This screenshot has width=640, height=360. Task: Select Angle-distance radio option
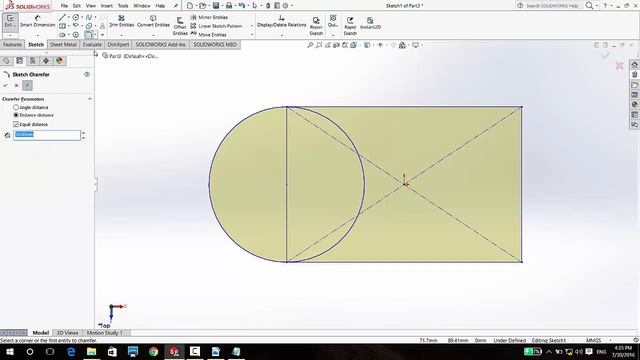[x=16, y=107]
